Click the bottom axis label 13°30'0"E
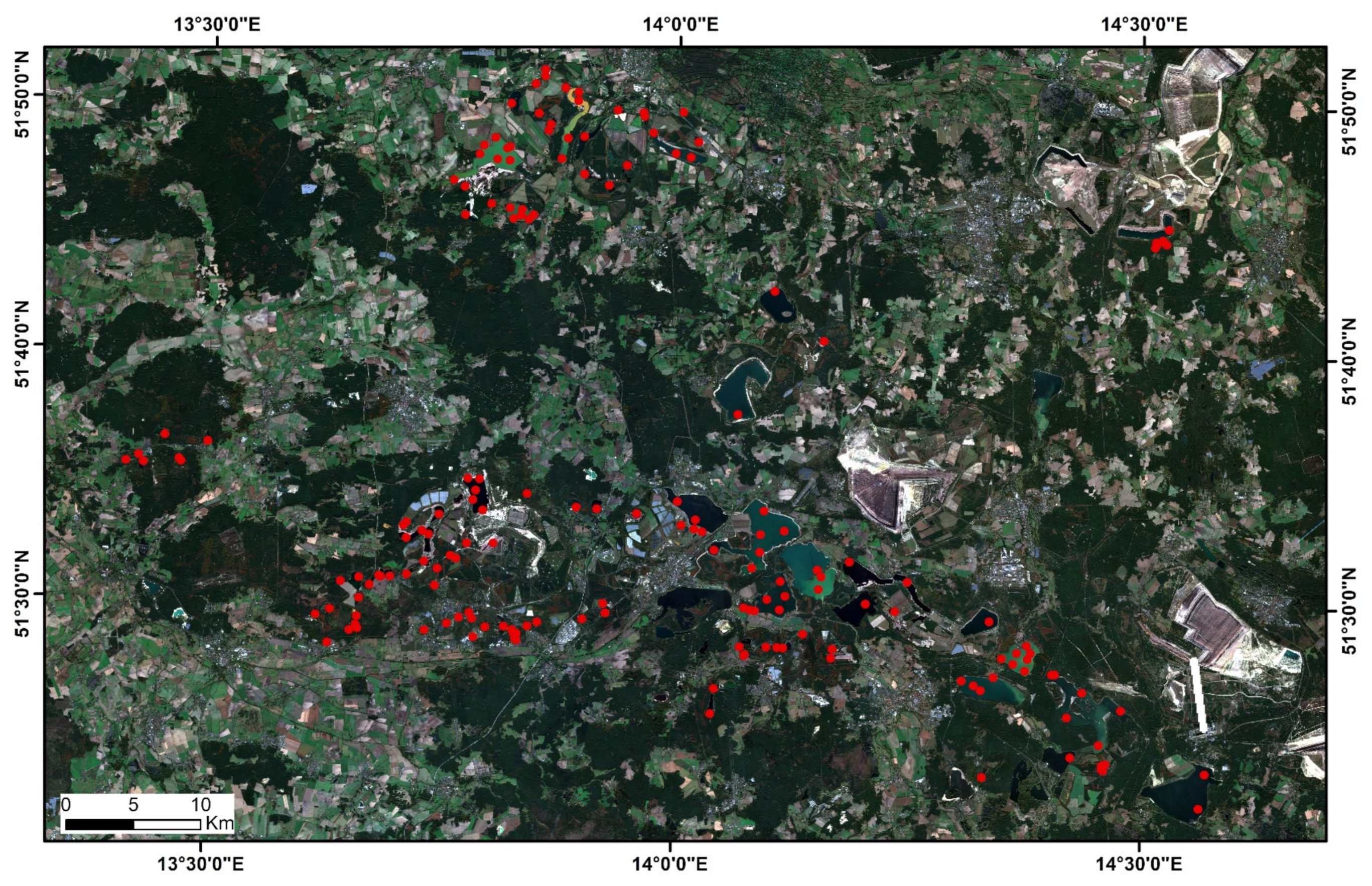The width and height of the screenshot is (1372, 886). 201,863
